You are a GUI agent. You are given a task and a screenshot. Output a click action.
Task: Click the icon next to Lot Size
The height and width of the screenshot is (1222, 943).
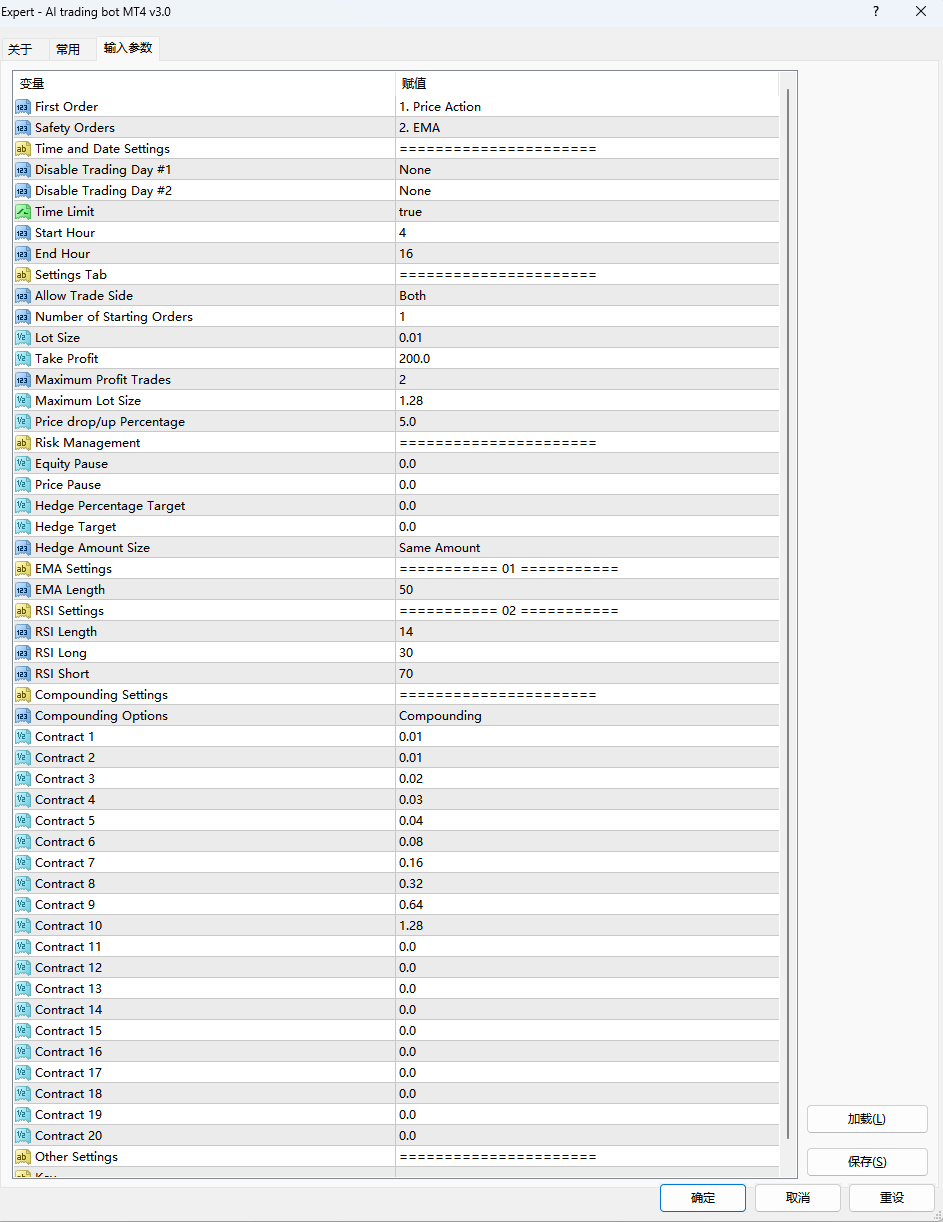tap(23, 338)
